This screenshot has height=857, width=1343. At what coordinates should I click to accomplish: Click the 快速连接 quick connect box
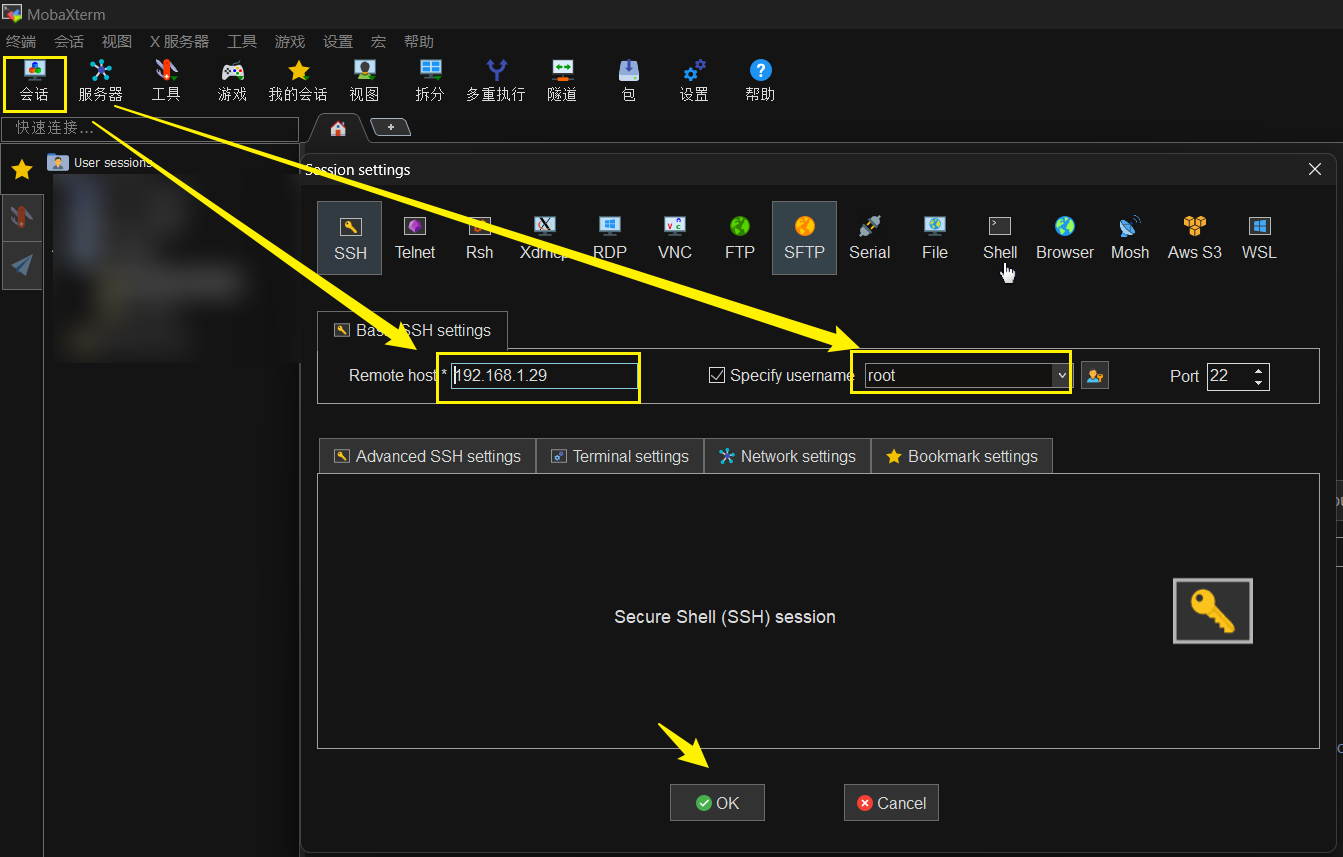click(x=150, y=128)
